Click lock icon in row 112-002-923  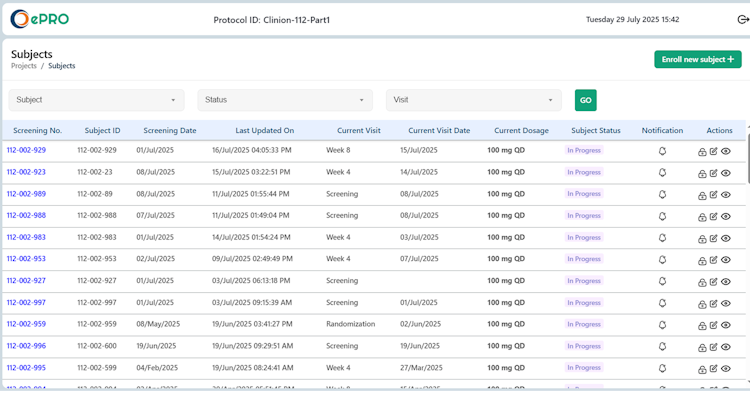702,174
